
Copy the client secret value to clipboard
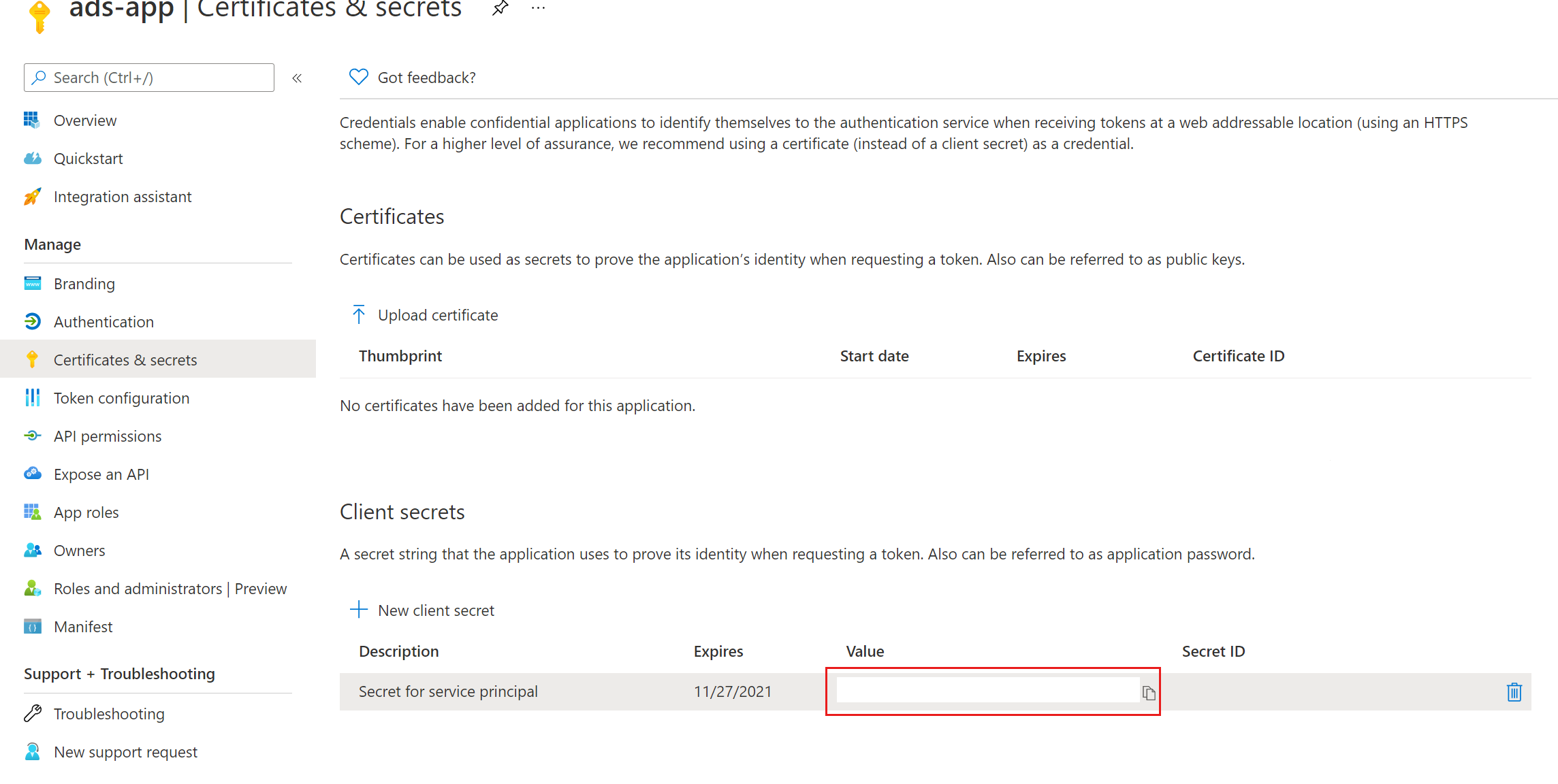click(1149, 691)
